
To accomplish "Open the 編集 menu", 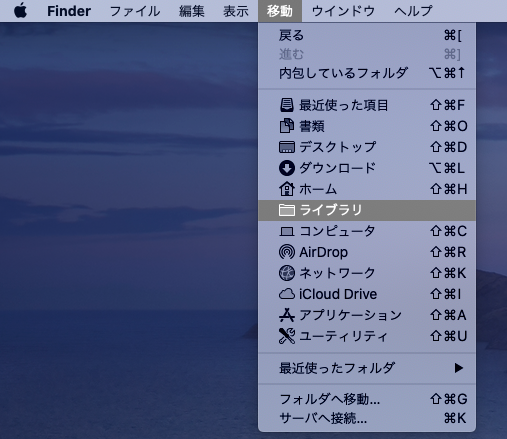I will coord(192,11).
